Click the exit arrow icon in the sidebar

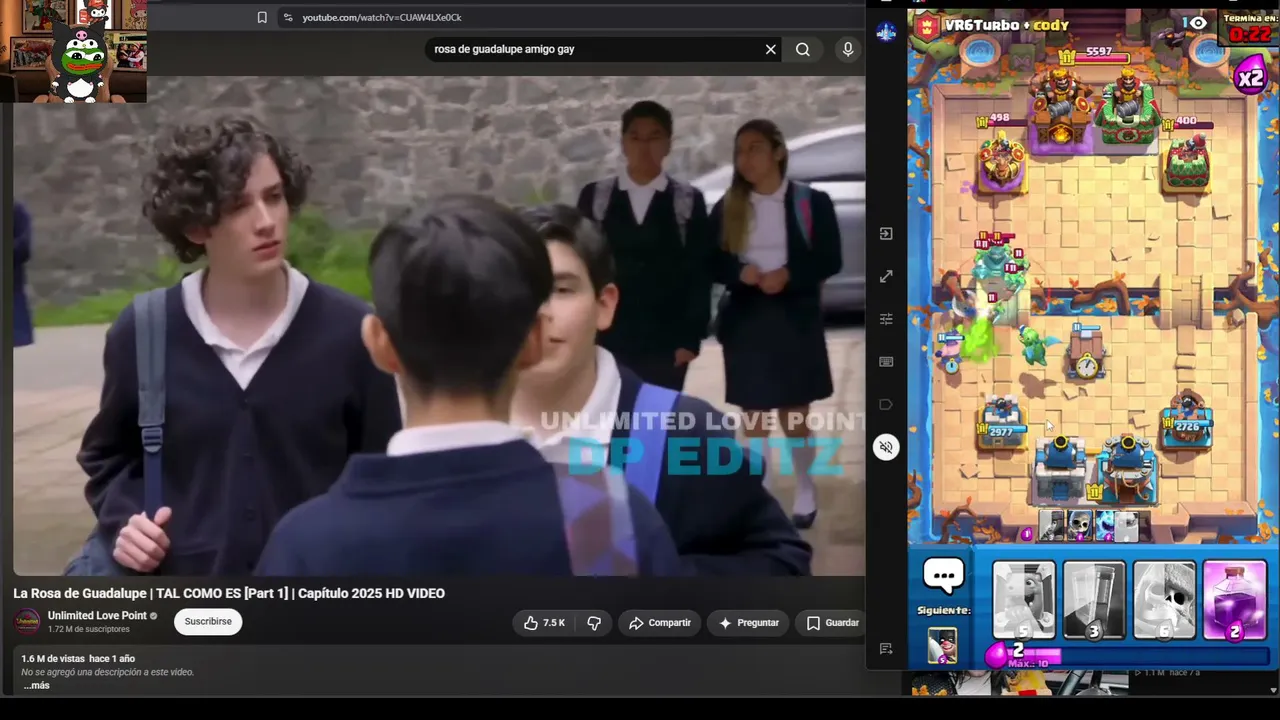coord(886,234)
